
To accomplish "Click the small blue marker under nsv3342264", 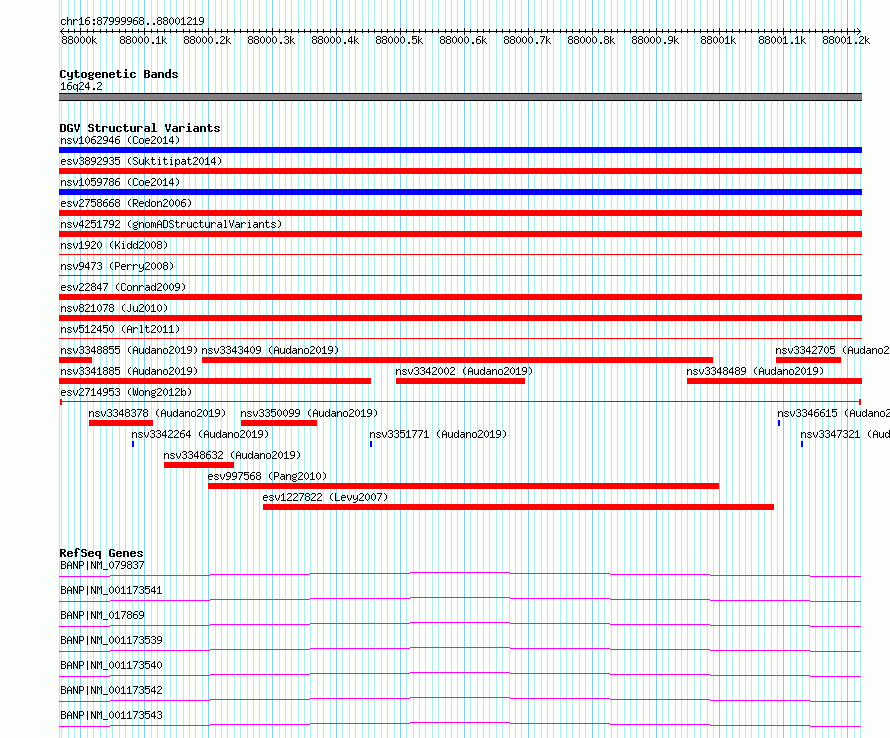I will tap(133, 444).
